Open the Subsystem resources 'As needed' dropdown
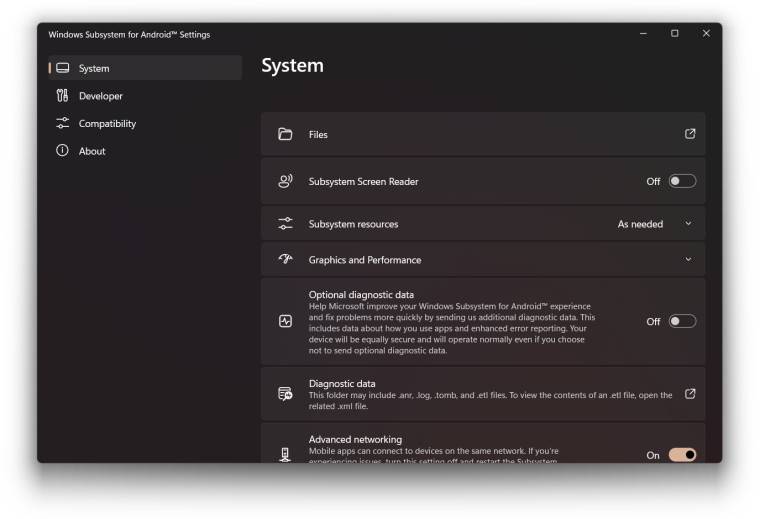This screenshot has height=519, width=760. coord(654,224)
